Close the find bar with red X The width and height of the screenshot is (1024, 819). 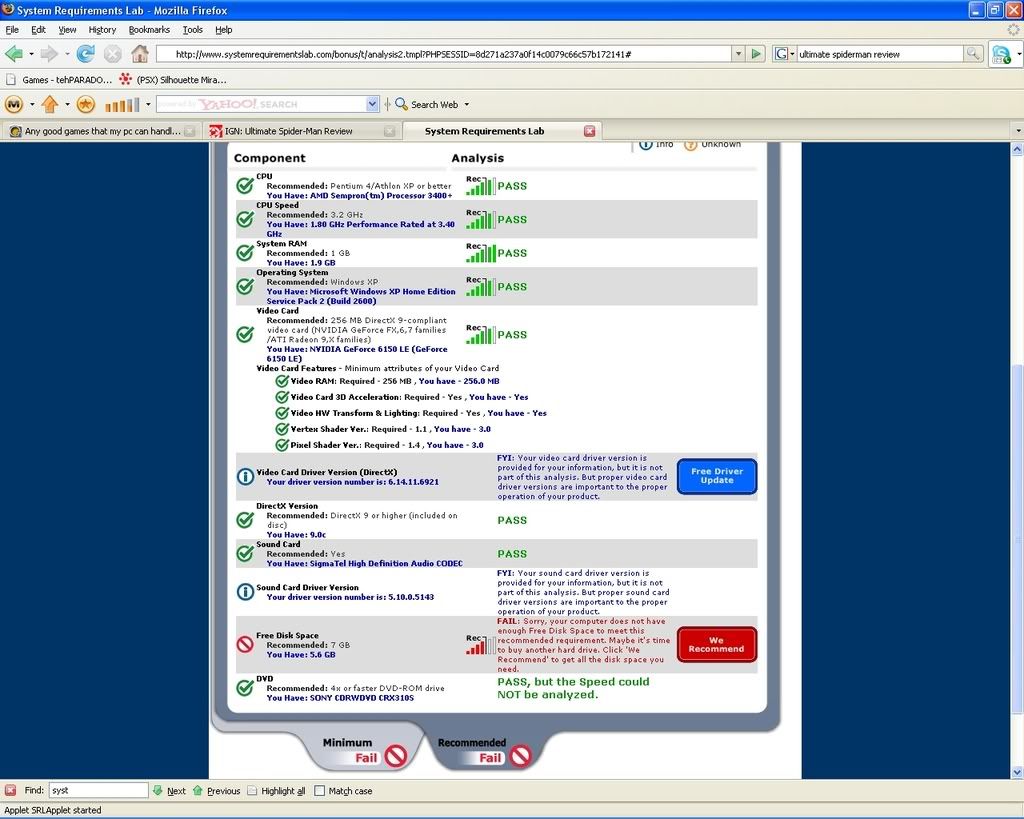[x=10, y=790]
